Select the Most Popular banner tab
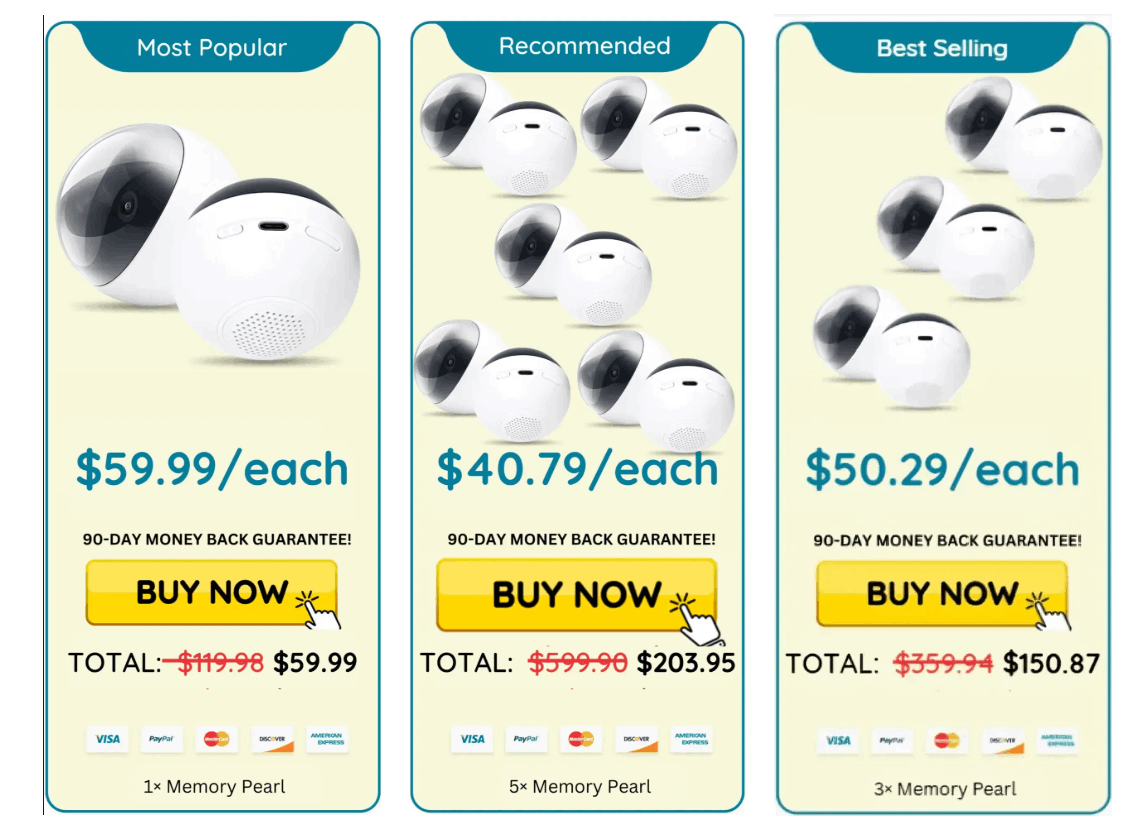This screenshot has height=831, width=1146. point(212,47)
